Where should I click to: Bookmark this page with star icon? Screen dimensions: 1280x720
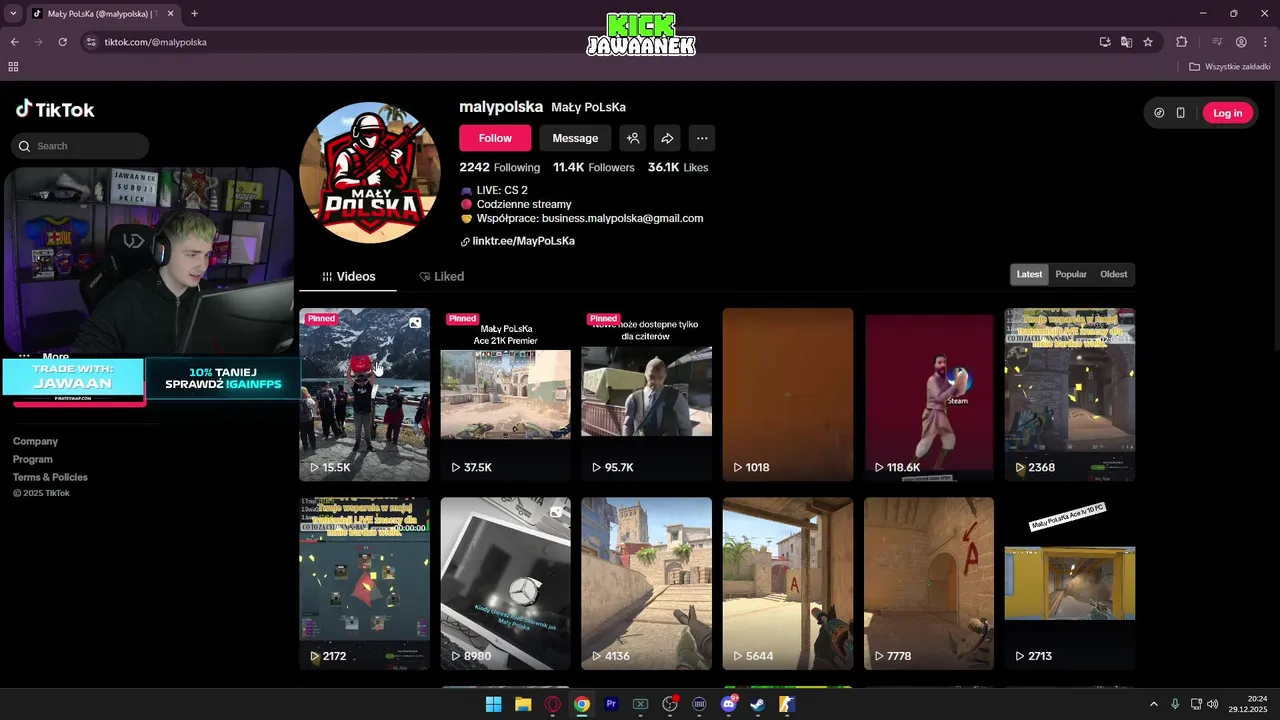pos(1148,42)
